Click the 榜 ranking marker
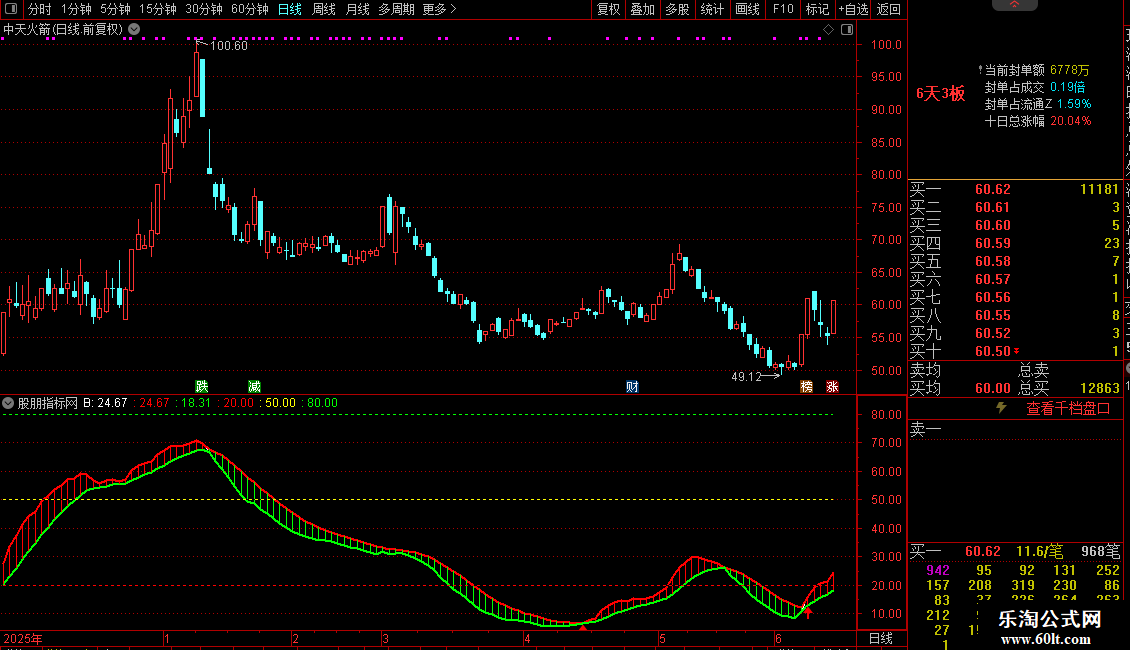The width and height of the screenshot is (1130, 650). coord(806,387)
